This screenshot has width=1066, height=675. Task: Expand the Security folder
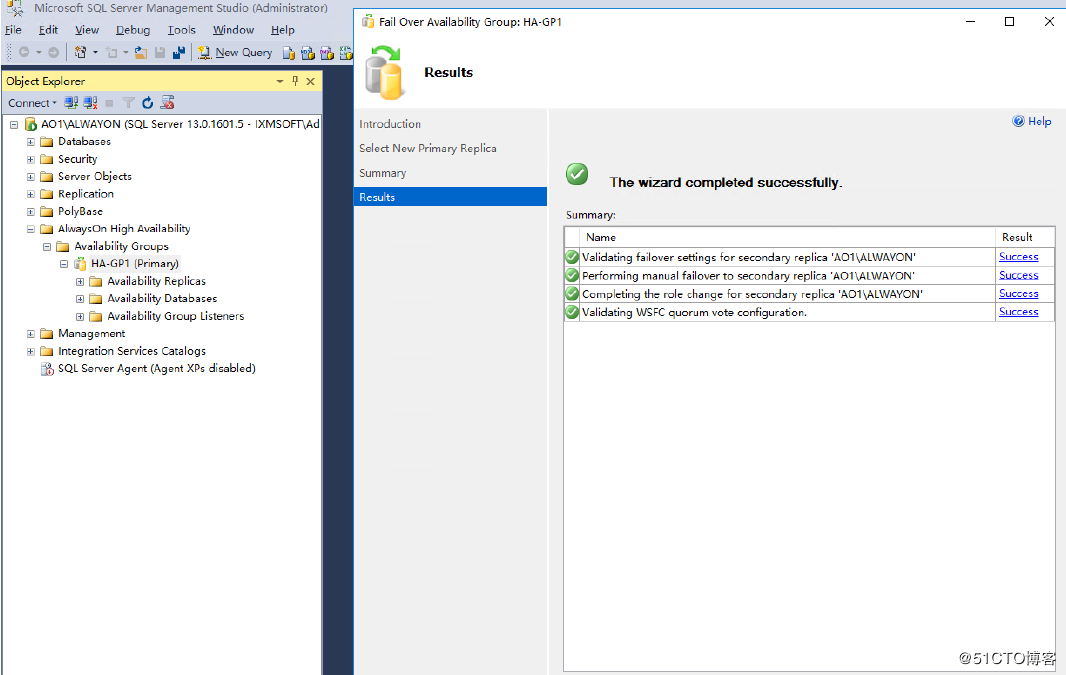(31, 159)
